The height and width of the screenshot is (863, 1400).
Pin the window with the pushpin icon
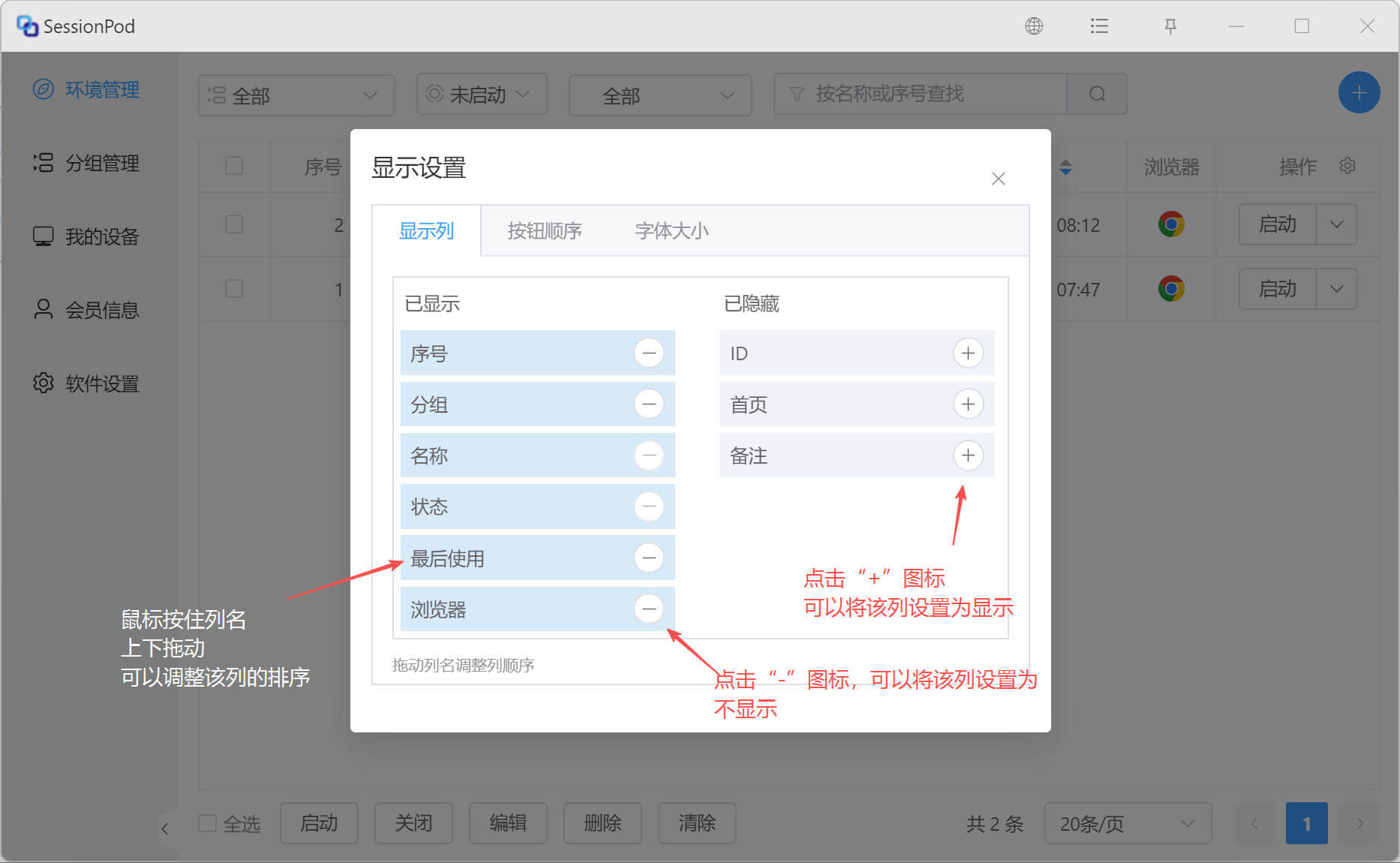tap(1170, 26)
